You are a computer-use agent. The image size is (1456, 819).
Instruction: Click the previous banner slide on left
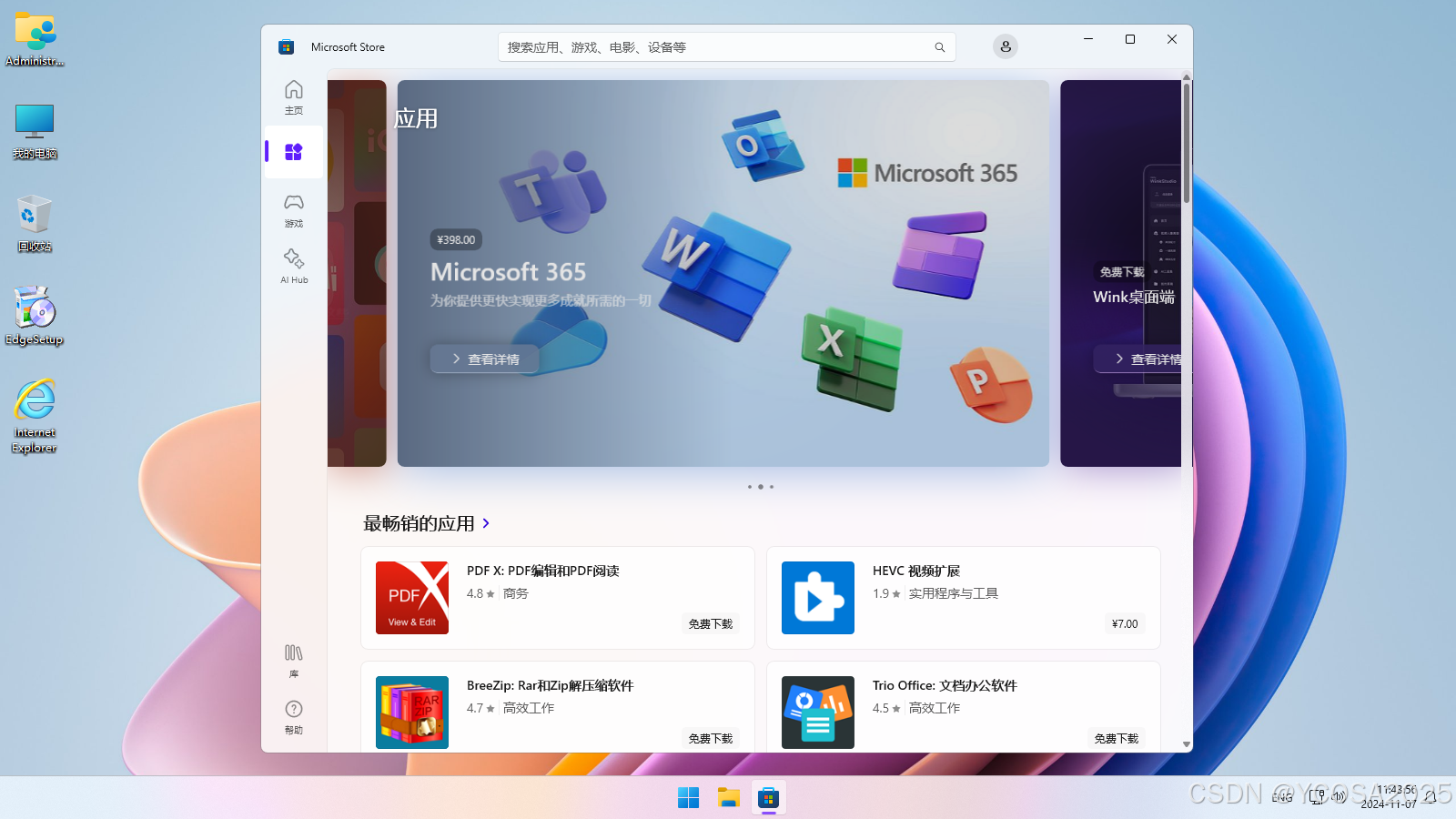pyautogui.click(x=357, y=273)
